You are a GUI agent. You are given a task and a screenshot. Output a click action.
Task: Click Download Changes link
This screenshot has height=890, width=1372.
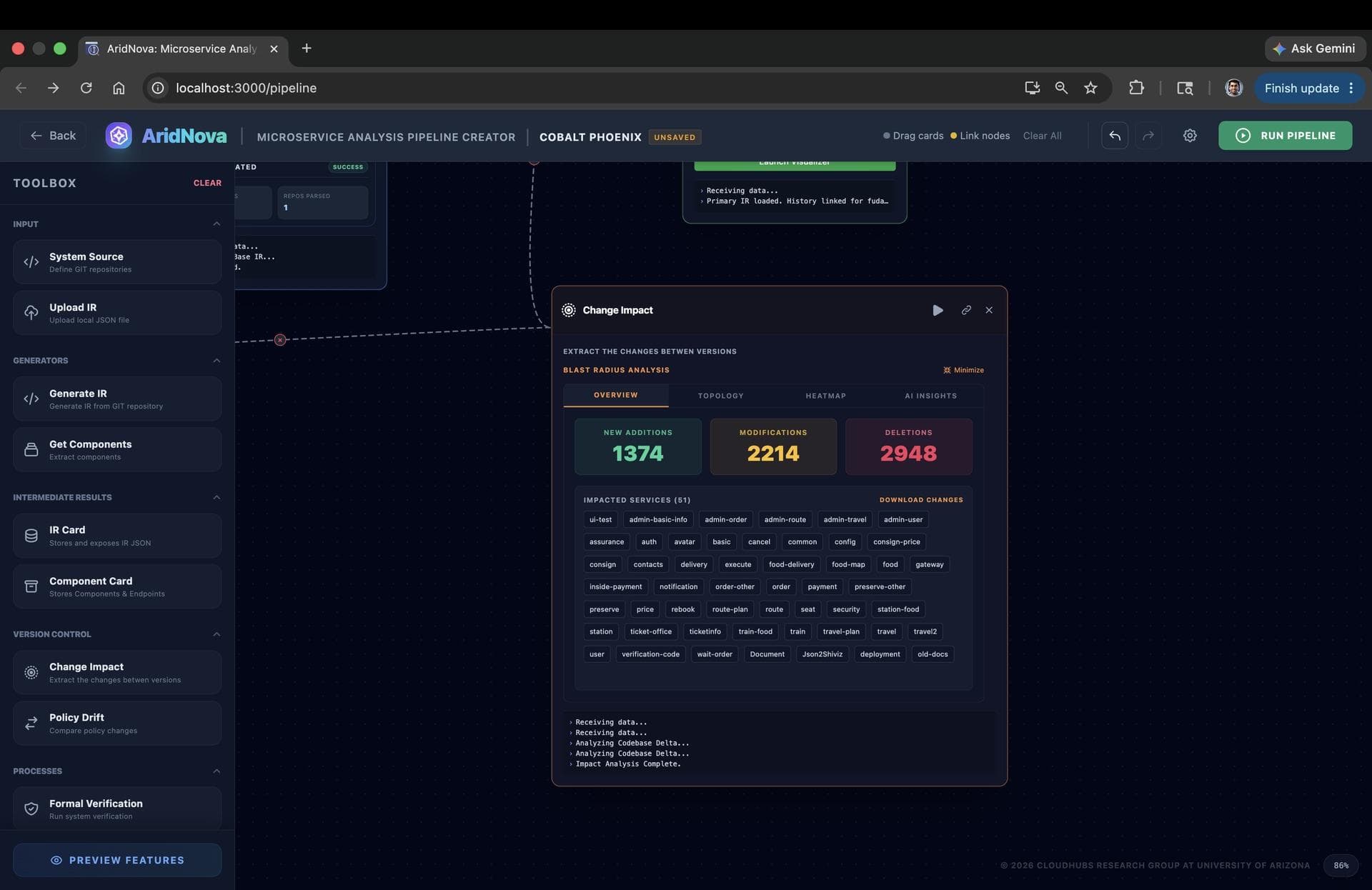(x=921, y=500)
